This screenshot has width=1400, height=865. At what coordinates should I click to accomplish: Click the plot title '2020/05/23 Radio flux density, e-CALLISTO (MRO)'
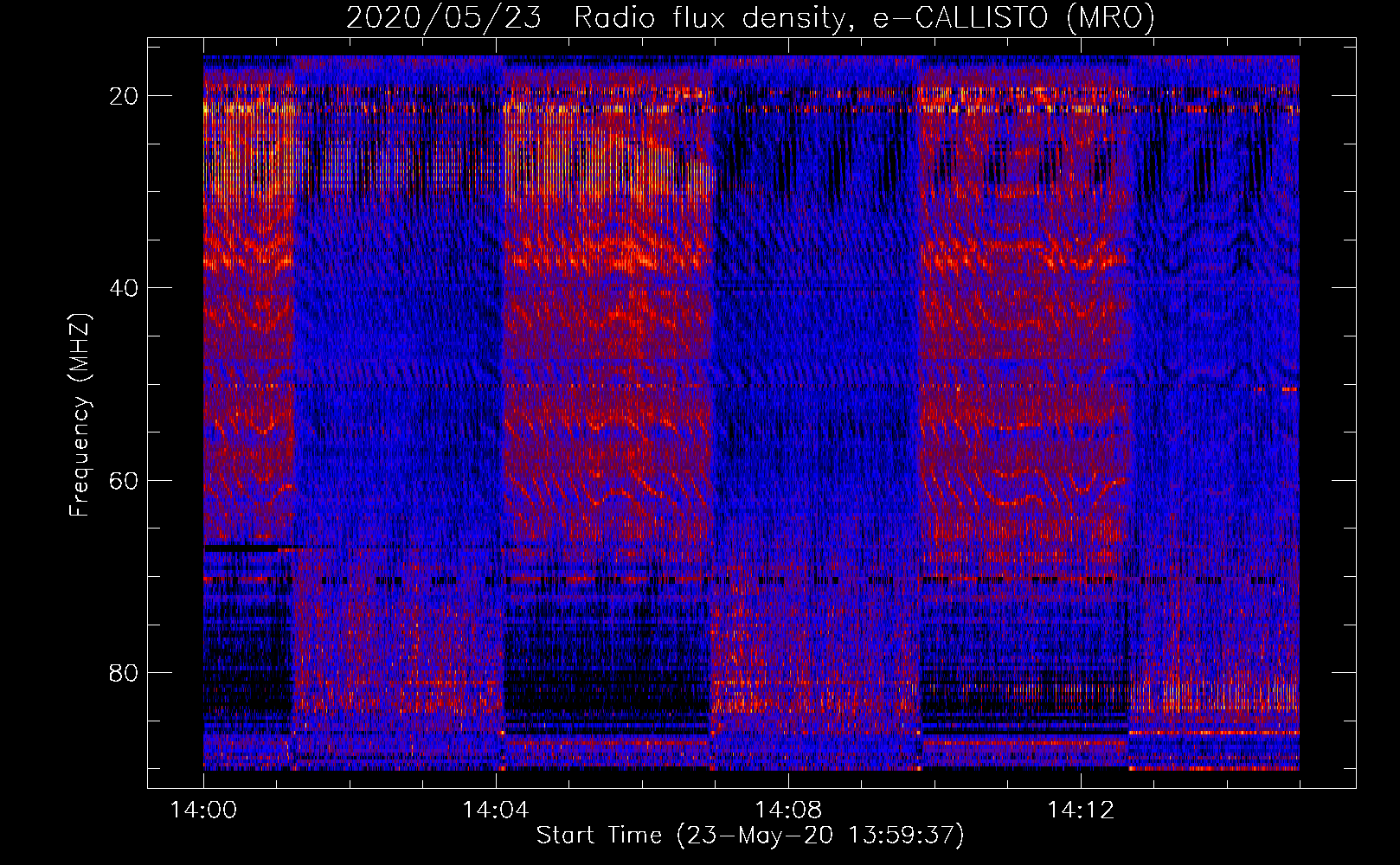750,18
